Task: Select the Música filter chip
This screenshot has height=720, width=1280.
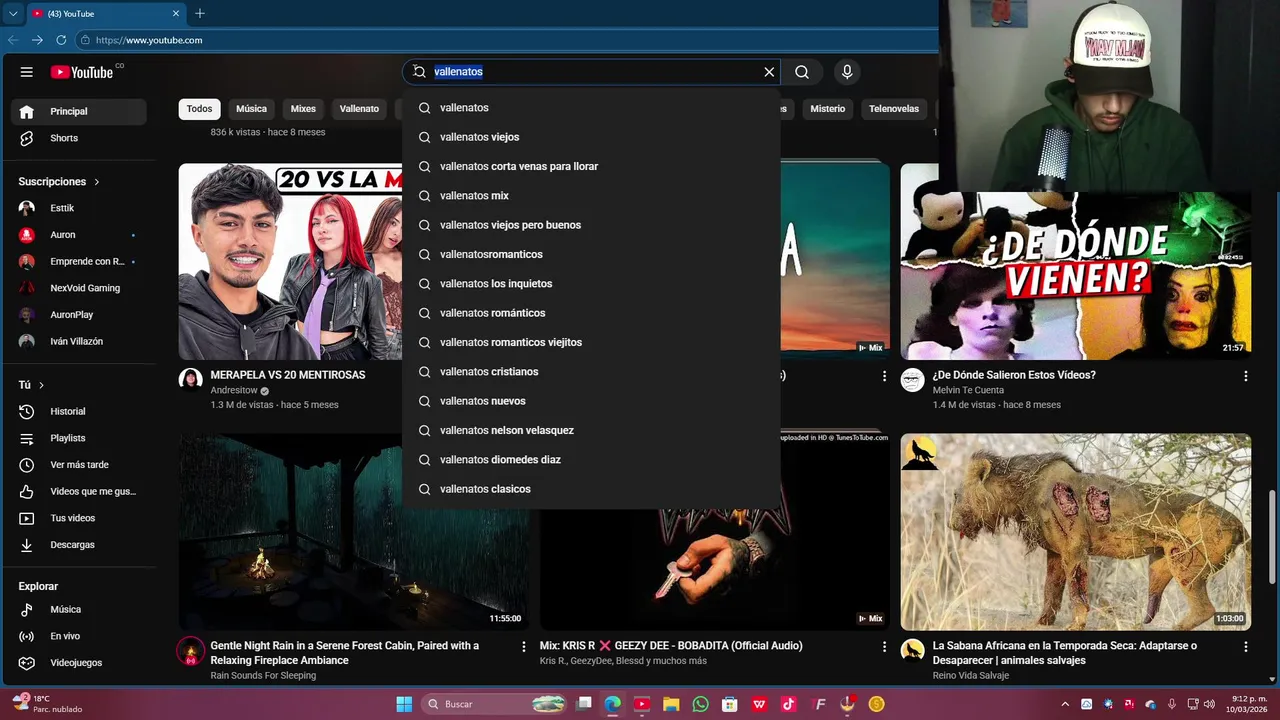Action: pos(251,109)
